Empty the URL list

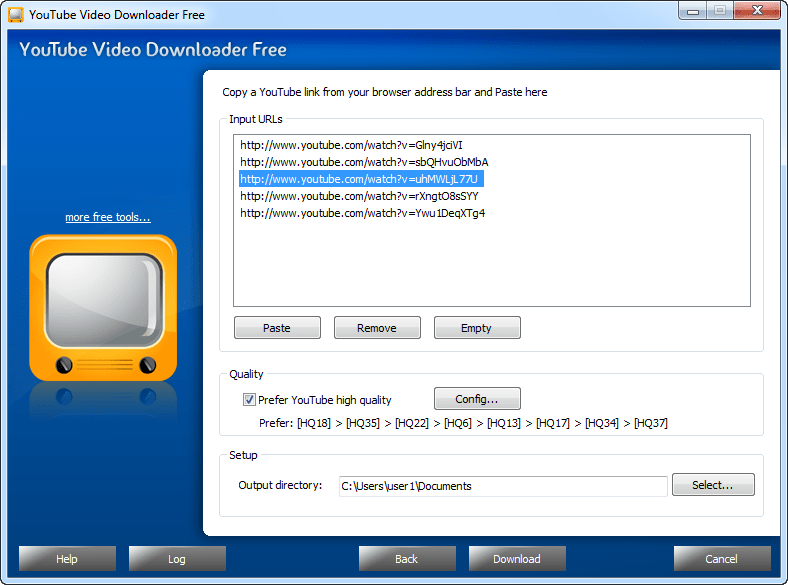click(477, 328)
